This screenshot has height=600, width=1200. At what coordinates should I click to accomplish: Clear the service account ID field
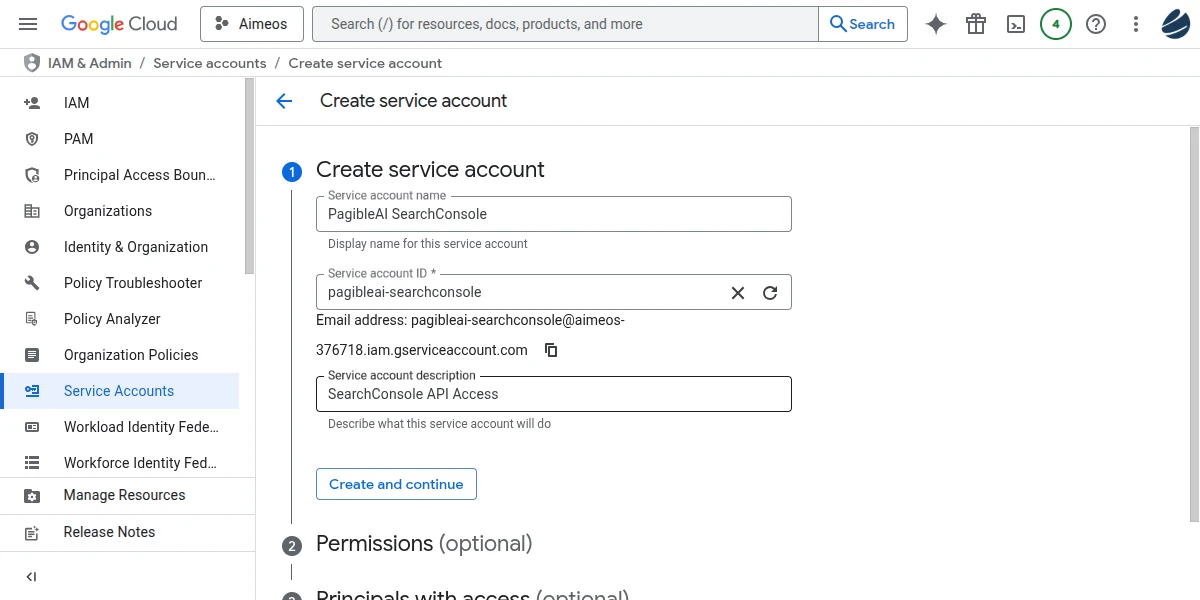click(738, 293)
